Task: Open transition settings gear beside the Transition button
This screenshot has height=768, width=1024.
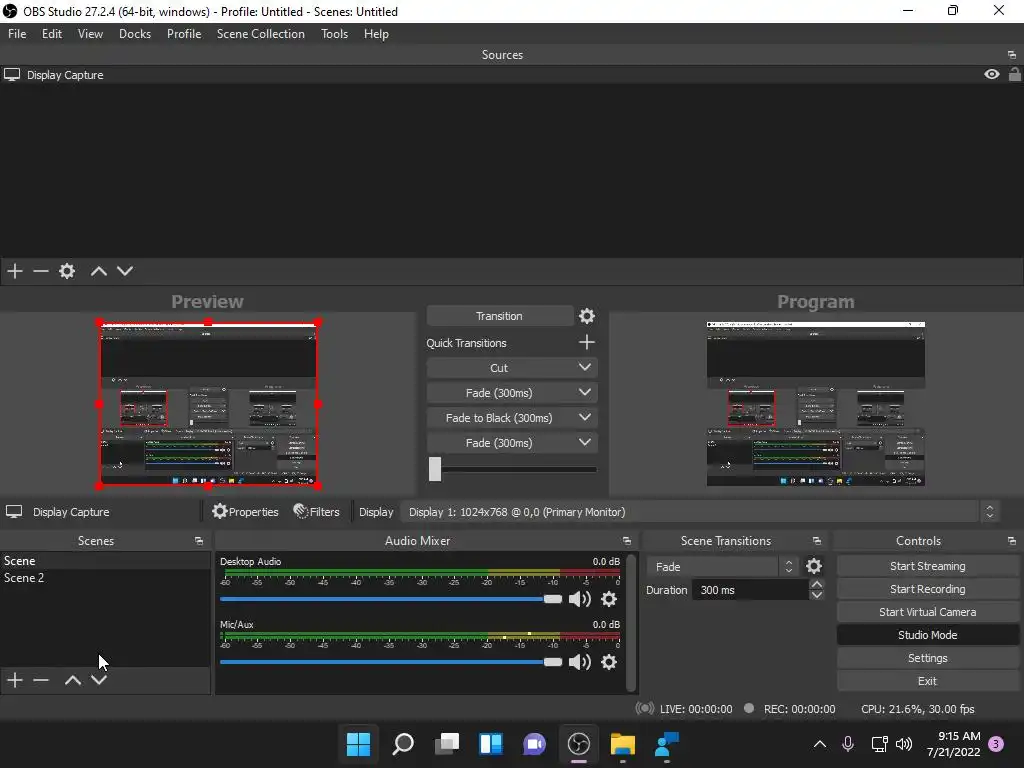Action: (586, 316)
